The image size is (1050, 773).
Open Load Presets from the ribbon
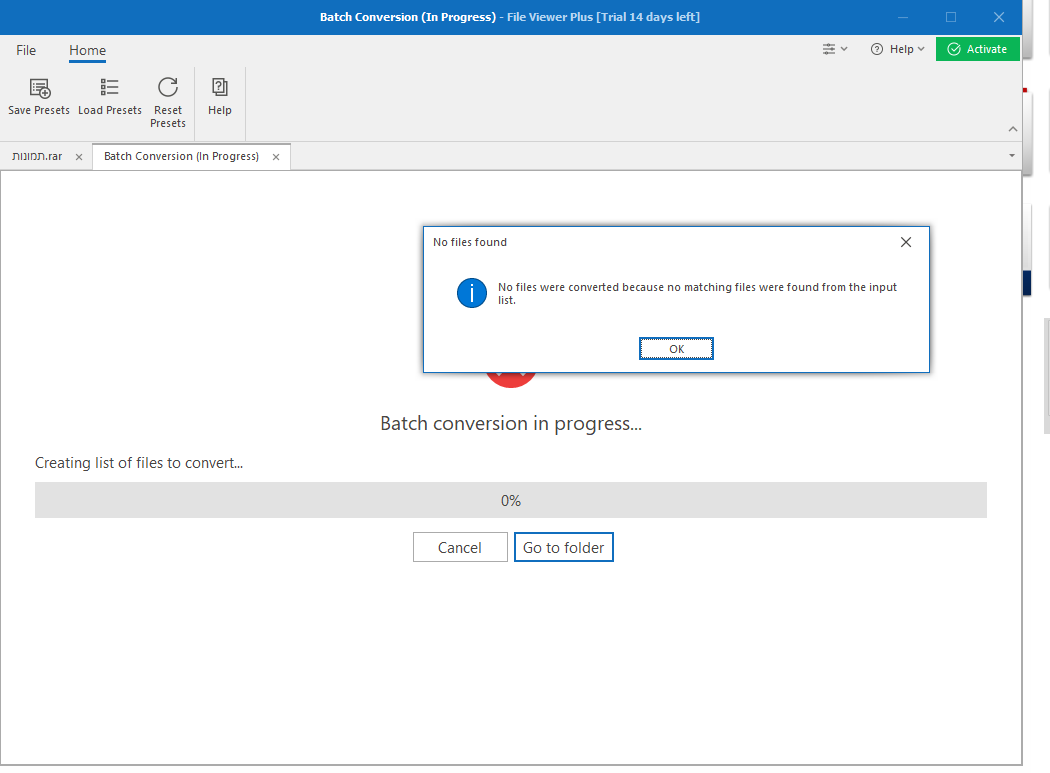tap(110, 97)
